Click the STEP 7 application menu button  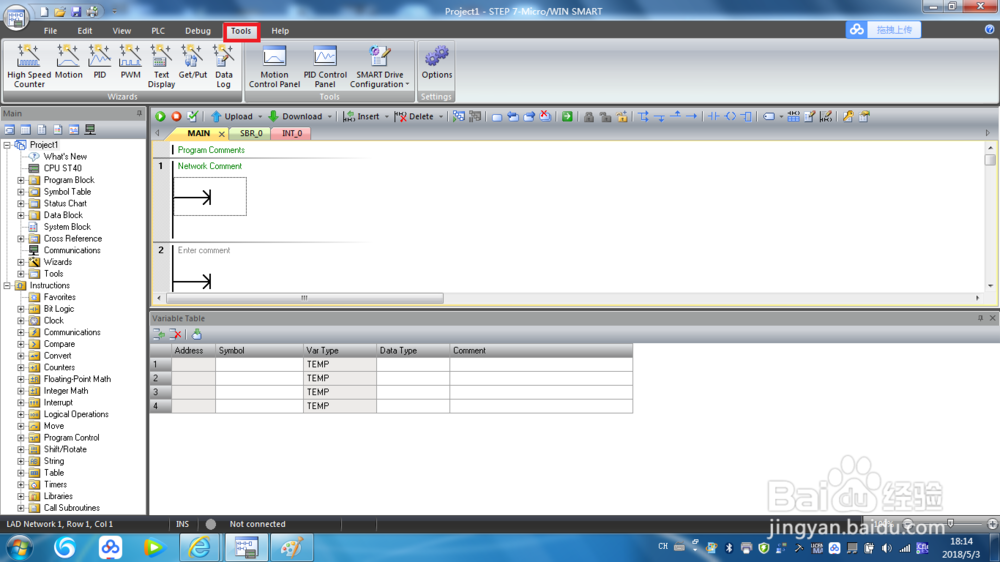[x=16, y=16]
